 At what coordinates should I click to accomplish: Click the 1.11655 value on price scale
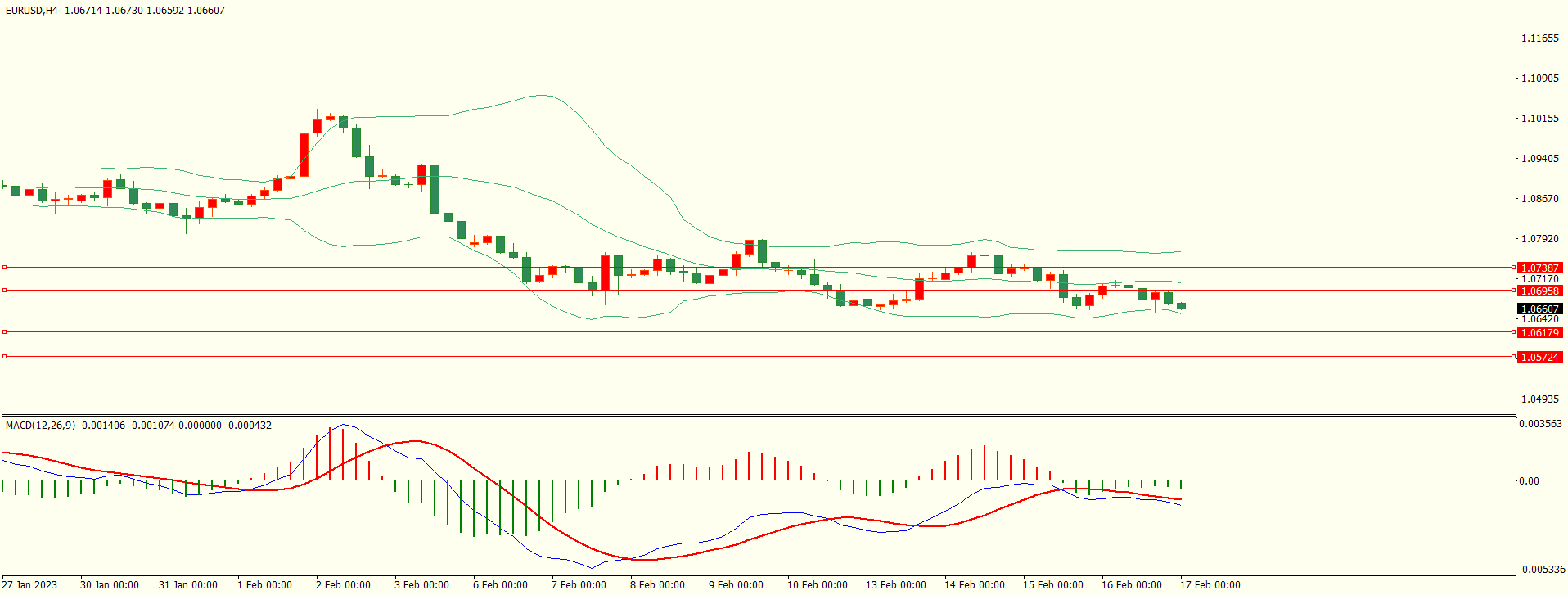(1539, 38)
